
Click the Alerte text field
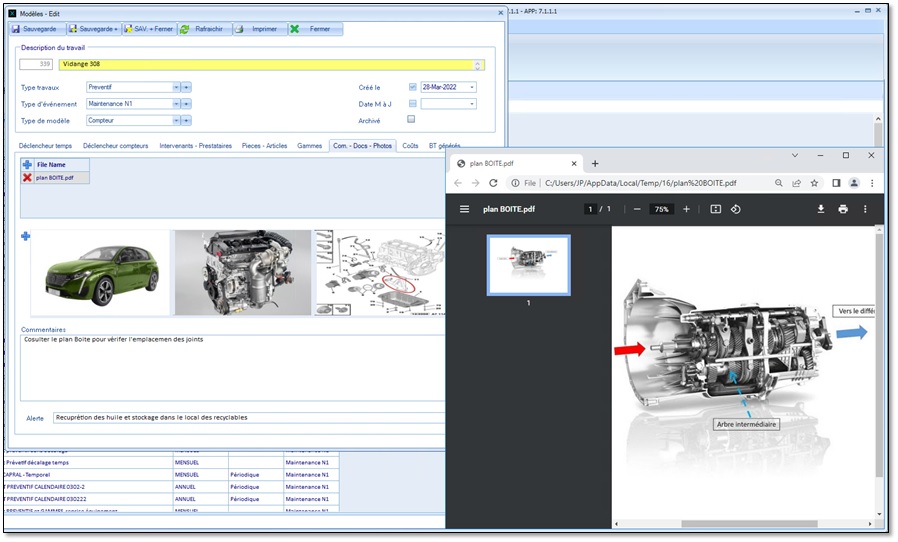249,418
